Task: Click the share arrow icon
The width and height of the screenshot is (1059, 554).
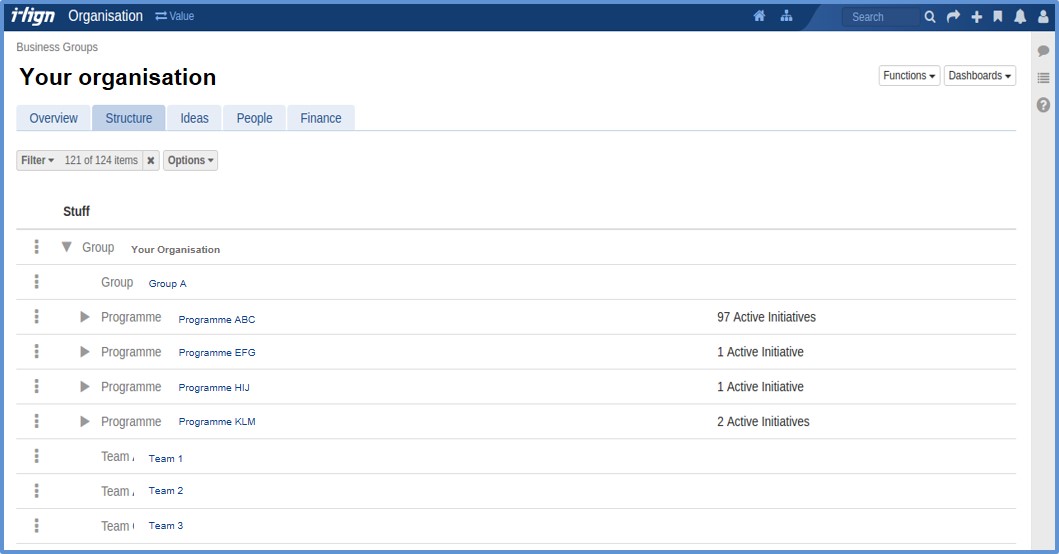Action: (953, 17)
